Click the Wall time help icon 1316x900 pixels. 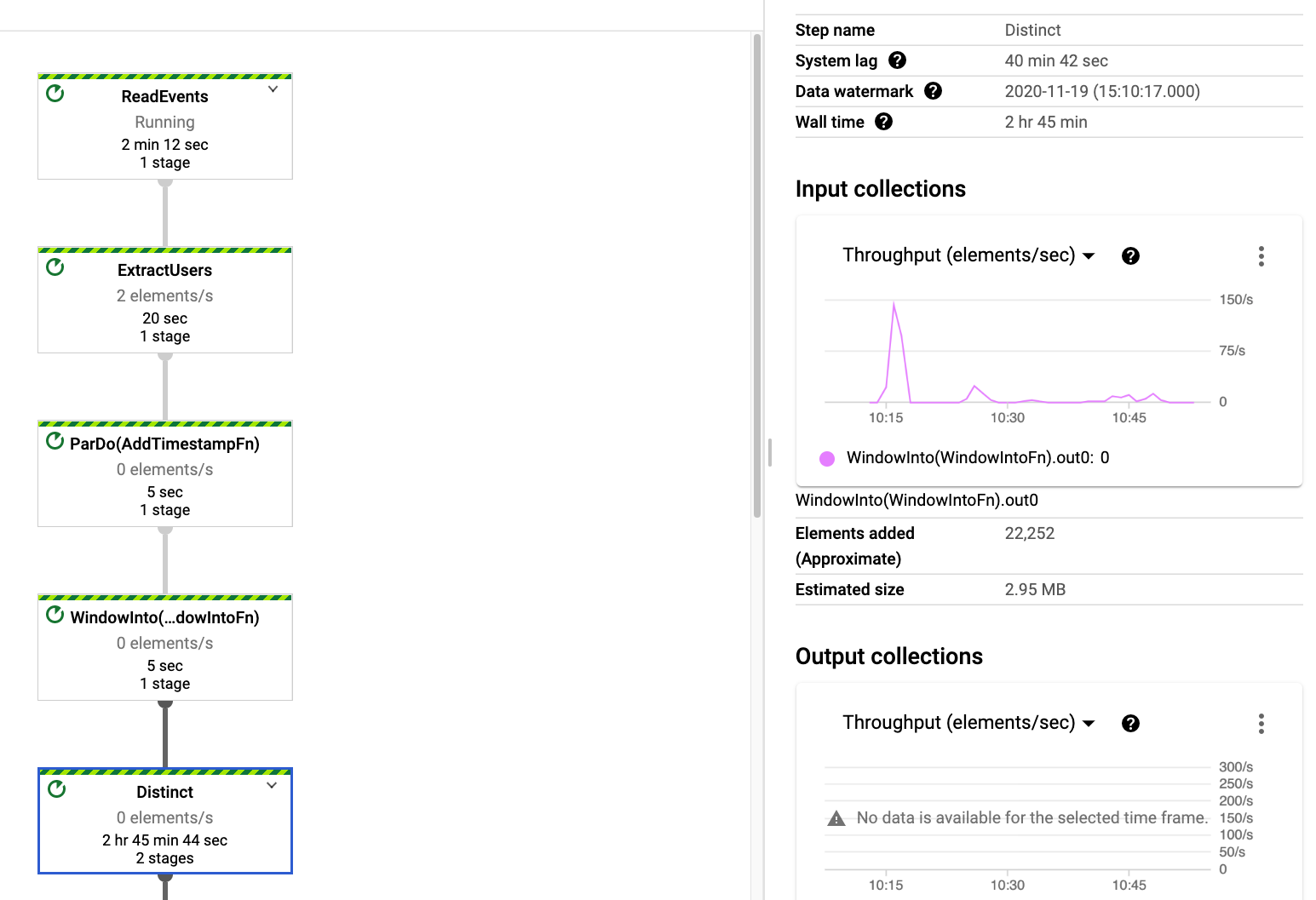[x=883, y=122]
